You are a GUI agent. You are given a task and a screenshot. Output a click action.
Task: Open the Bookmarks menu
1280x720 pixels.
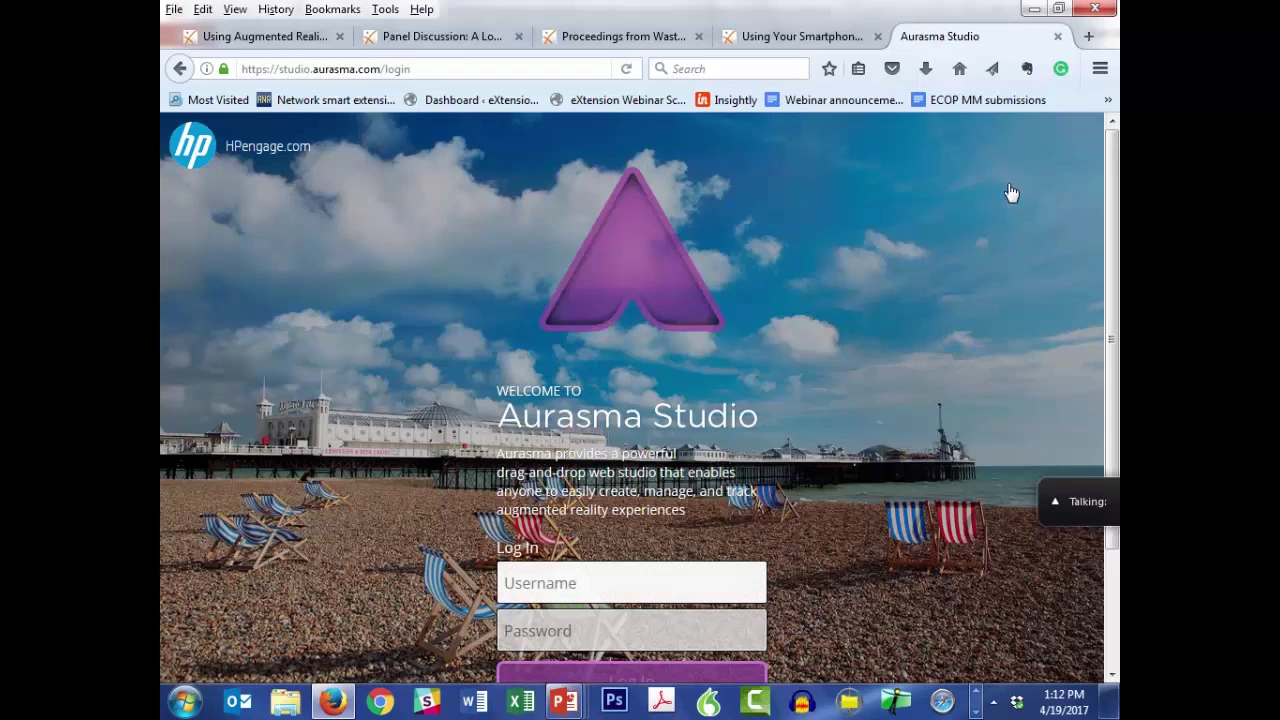point(333,9)
